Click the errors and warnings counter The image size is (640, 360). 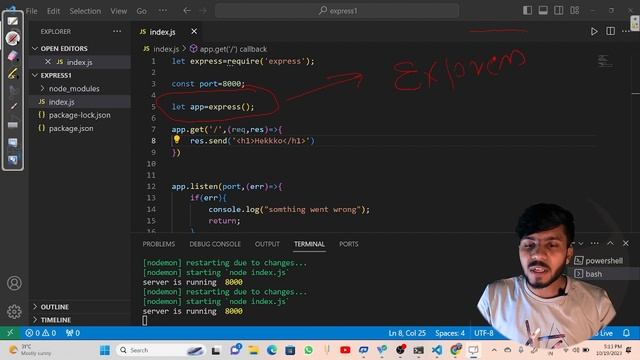[40, 333]
